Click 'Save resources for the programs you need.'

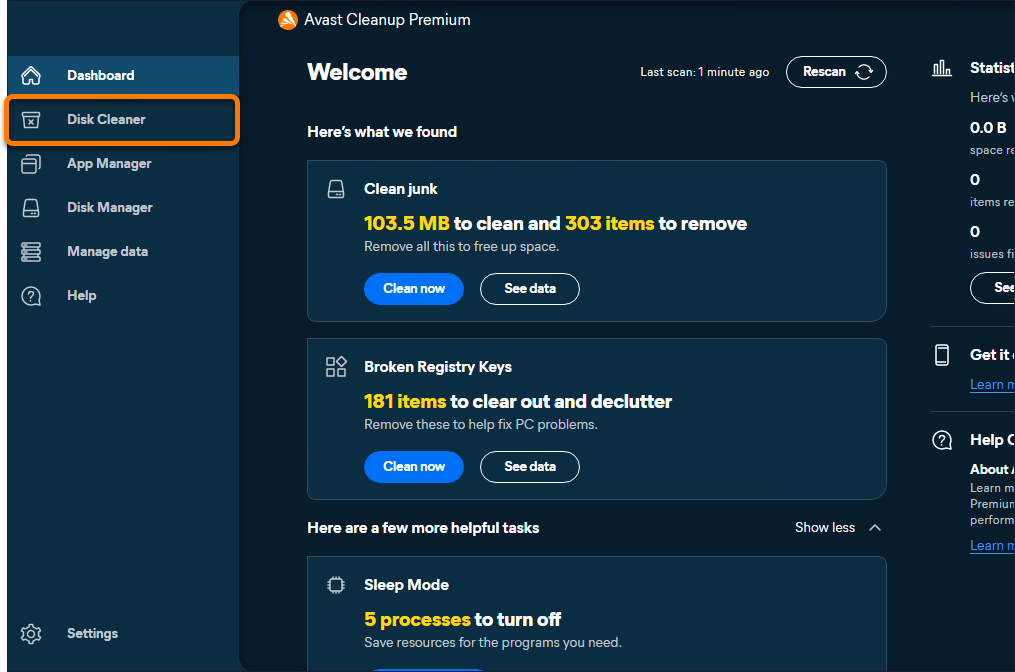(x=493, y=643)
